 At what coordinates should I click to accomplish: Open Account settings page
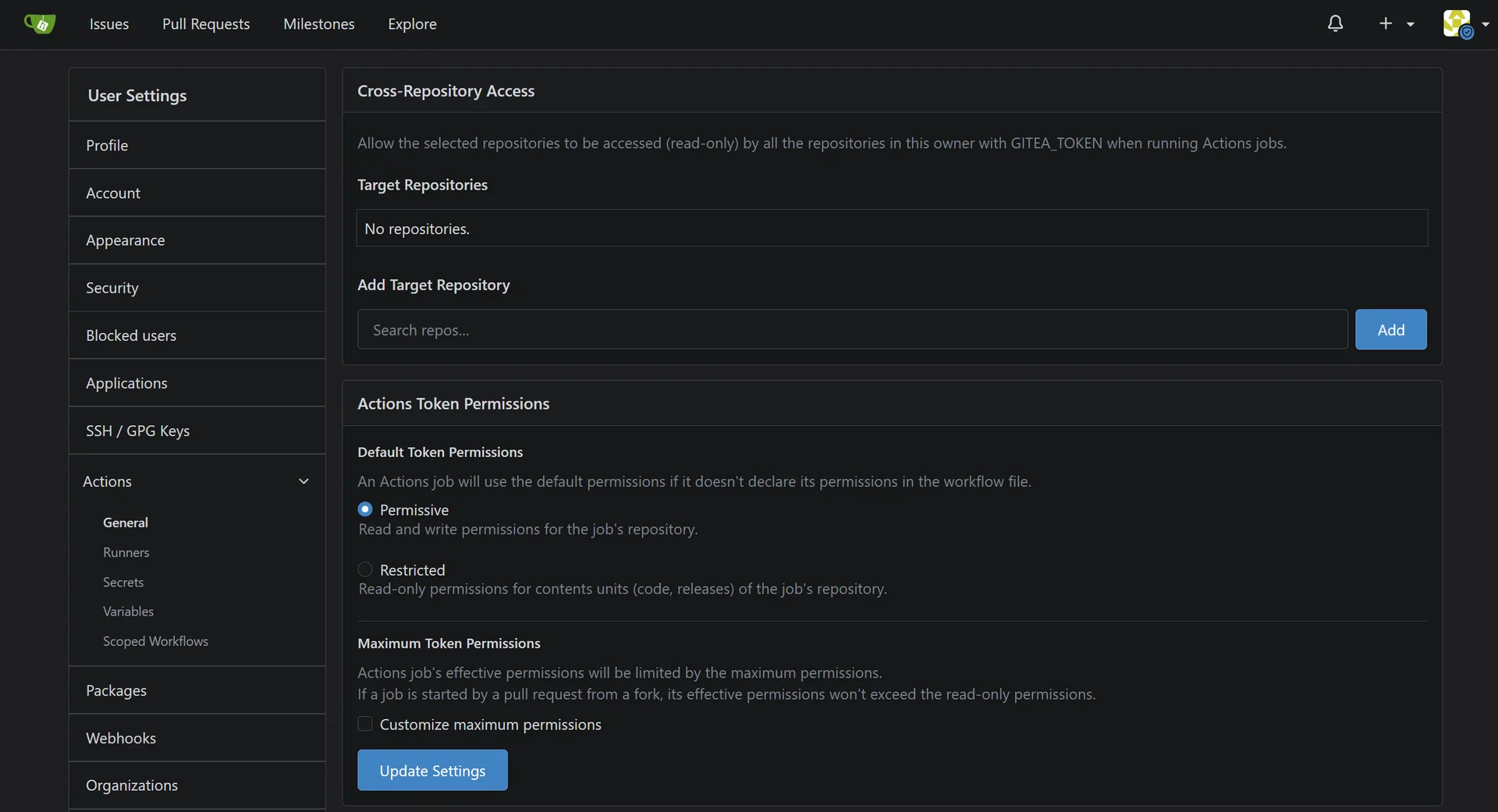(197, 193)
